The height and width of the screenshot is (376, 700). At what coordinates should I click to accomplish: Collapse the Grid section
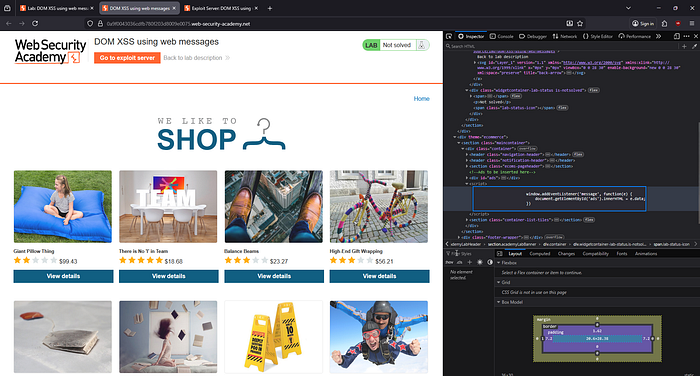498,282
